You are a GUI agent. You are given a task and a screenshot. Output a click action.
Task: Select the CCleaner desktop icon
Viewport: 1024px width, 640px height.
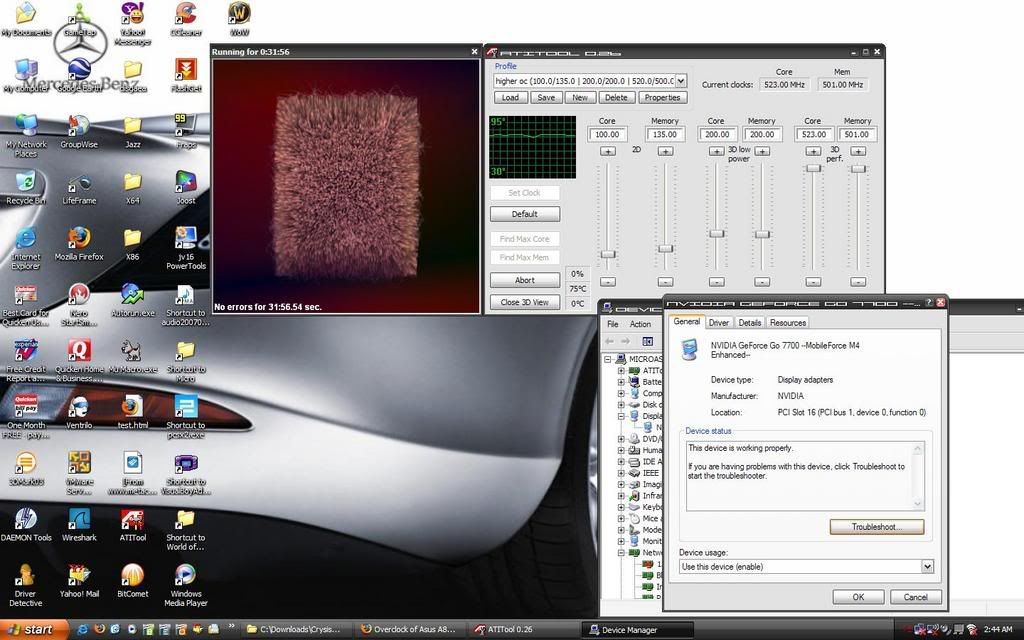pyautogui.click(x=186, y=20)
